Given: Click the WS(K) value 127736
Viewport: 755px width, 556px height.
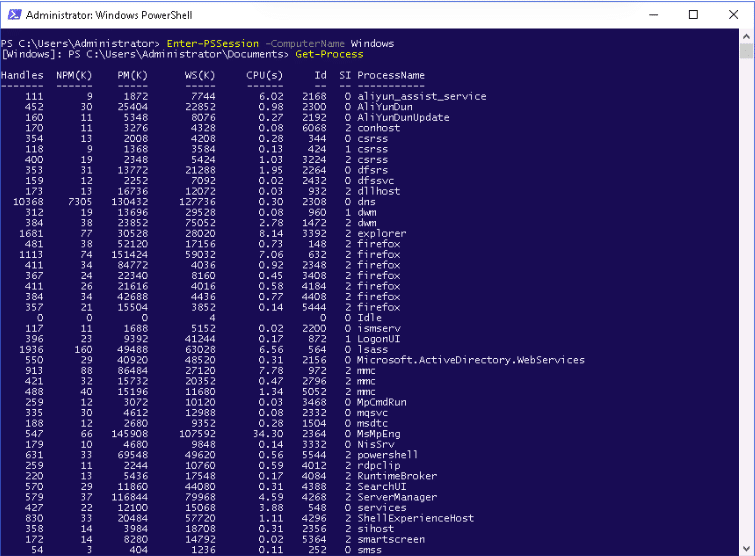Looking at the screenshot, I should tap(197, 202).
